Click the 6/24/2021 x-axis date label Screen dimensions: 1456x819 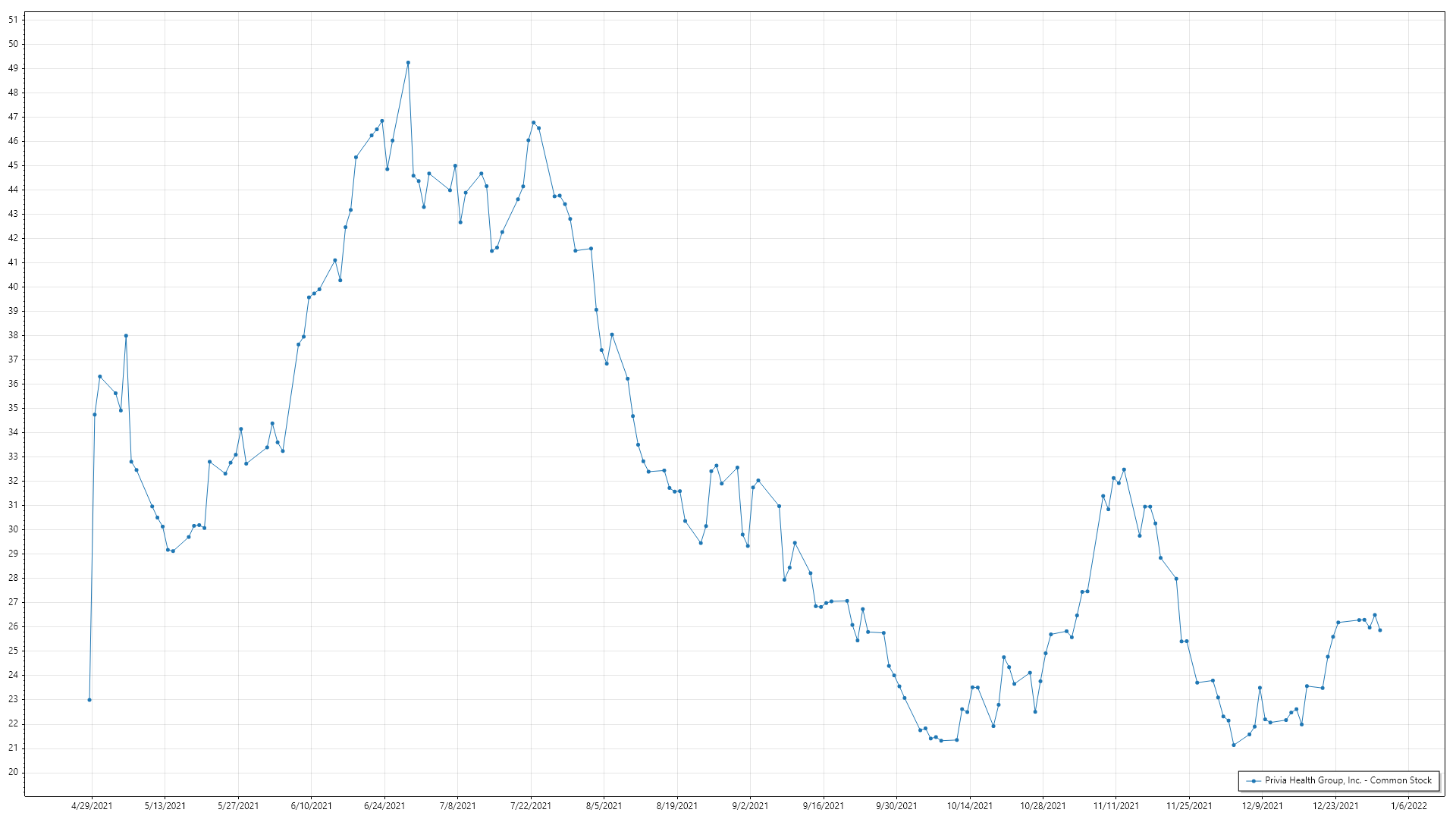pyautogui.click(x=384, y=806)
